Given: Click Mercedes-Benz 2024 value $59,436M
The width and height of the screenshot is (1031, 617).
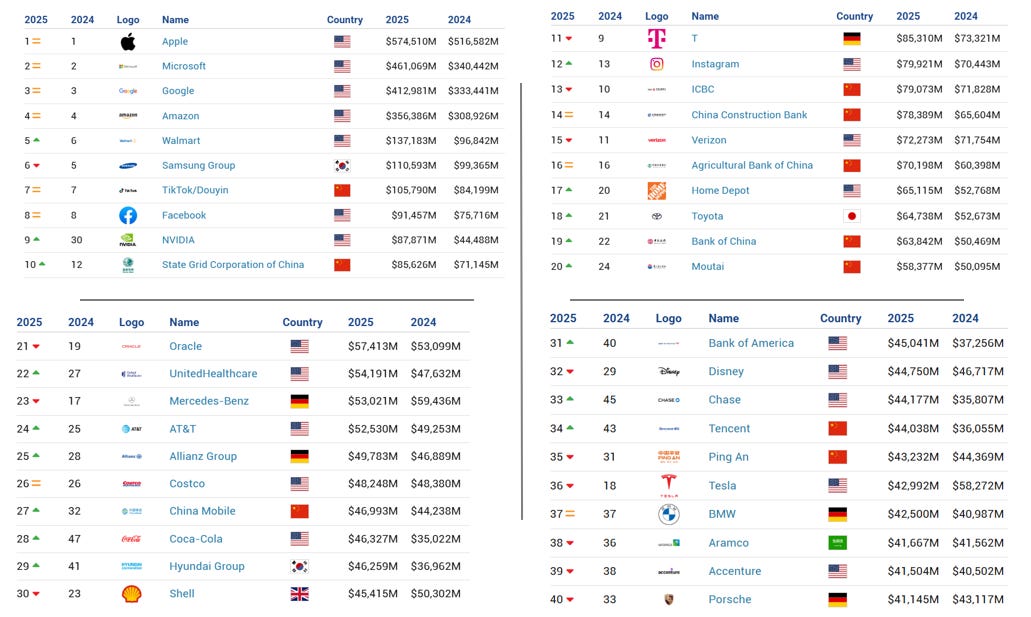Looking at the screenshot, I should 435,401.
